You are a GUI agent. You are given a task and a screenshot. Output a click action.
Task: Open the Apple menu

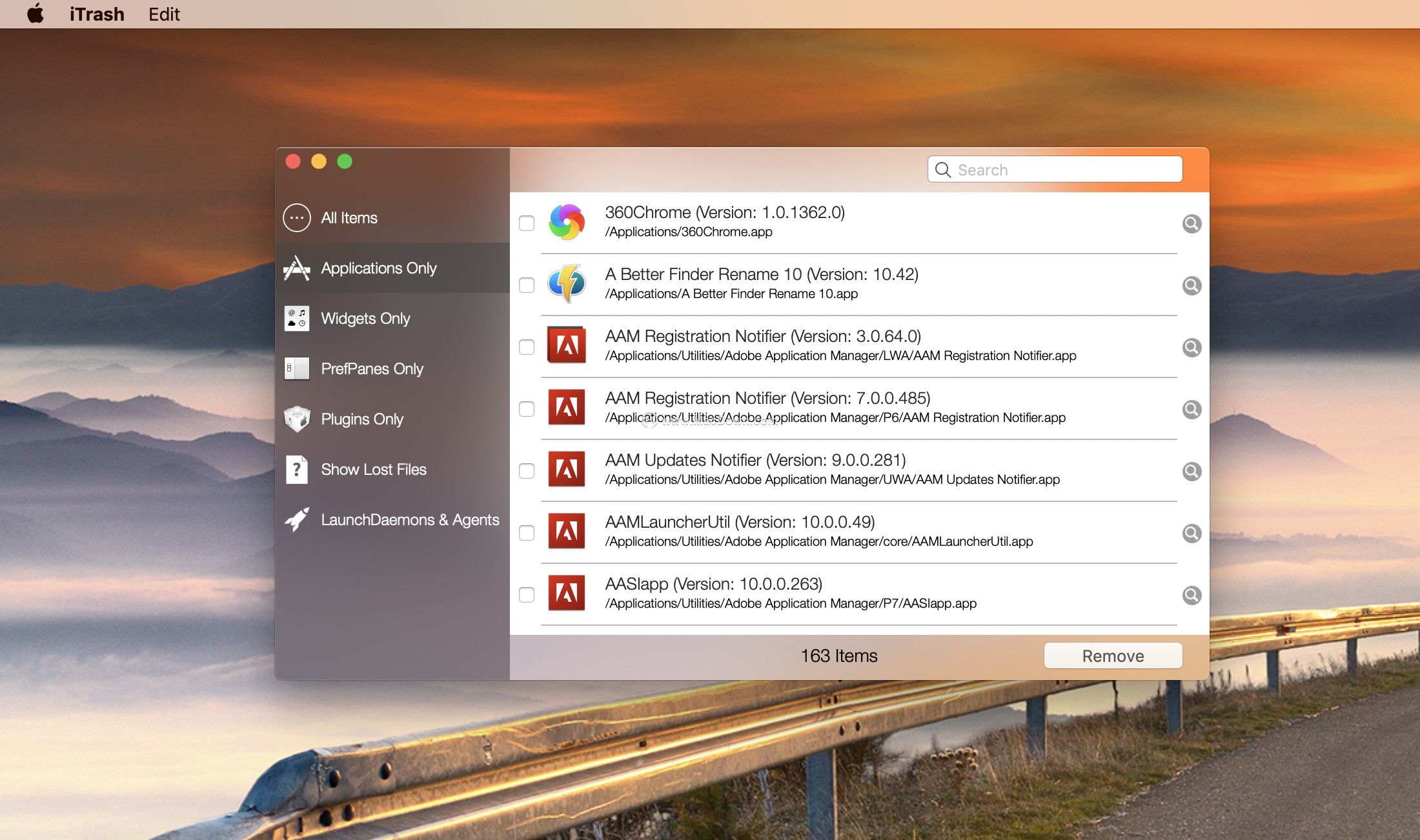[x=35, y=14]
